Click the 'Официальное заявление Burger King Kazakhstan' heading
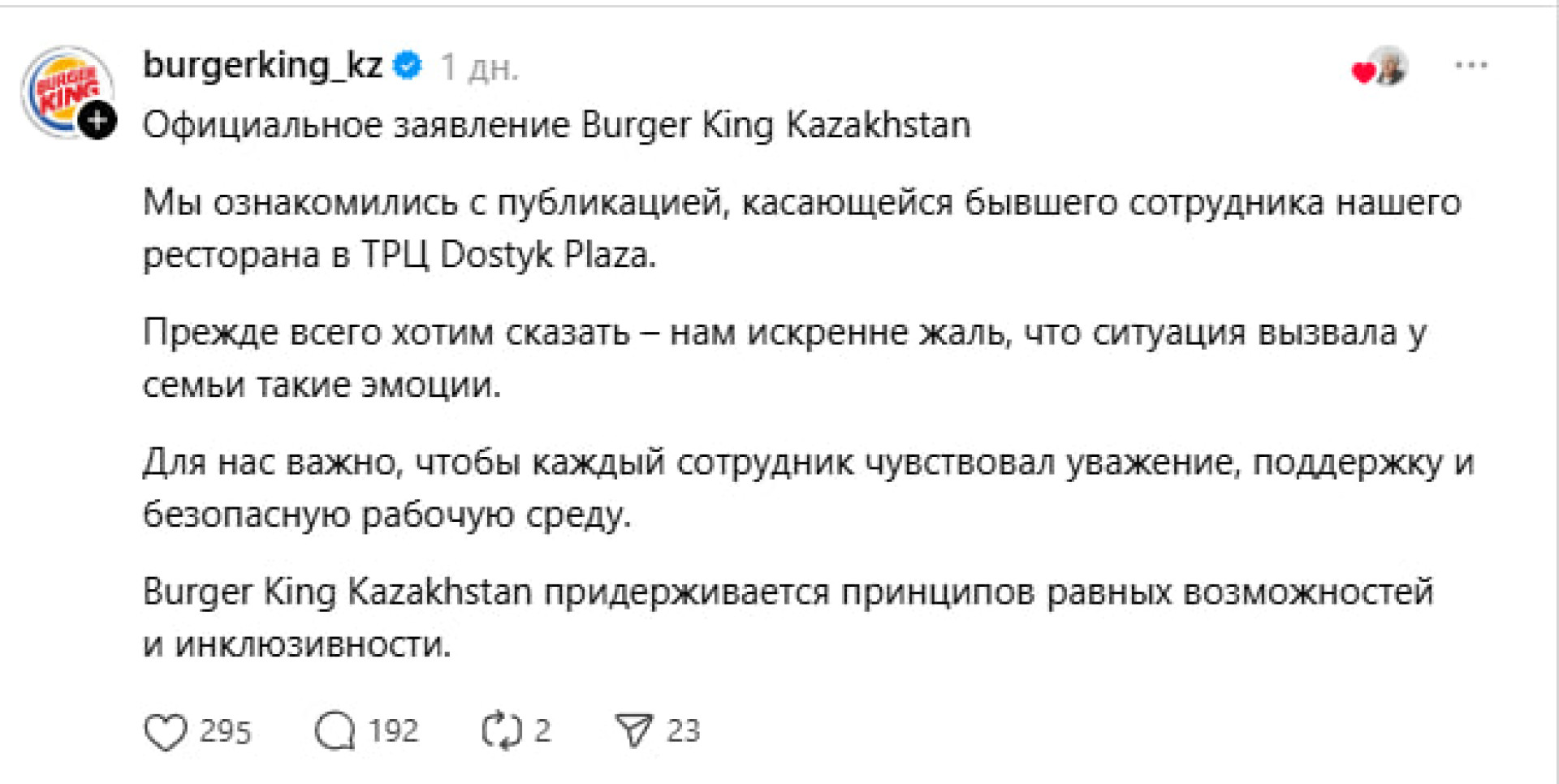The image size is (1559, 784). (556, 126)
